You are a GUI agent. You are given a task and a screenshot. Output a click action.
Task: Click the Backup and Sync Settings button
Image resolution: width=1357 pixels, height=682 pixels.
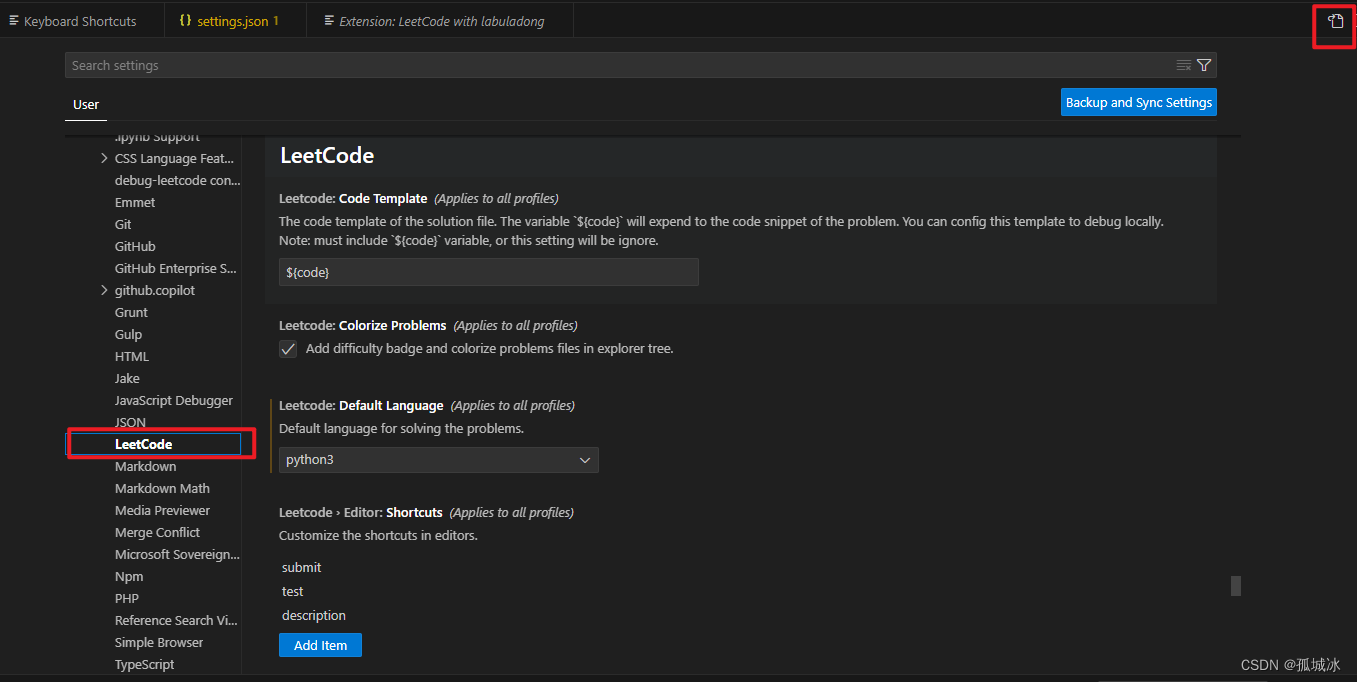pos(1138,101)
